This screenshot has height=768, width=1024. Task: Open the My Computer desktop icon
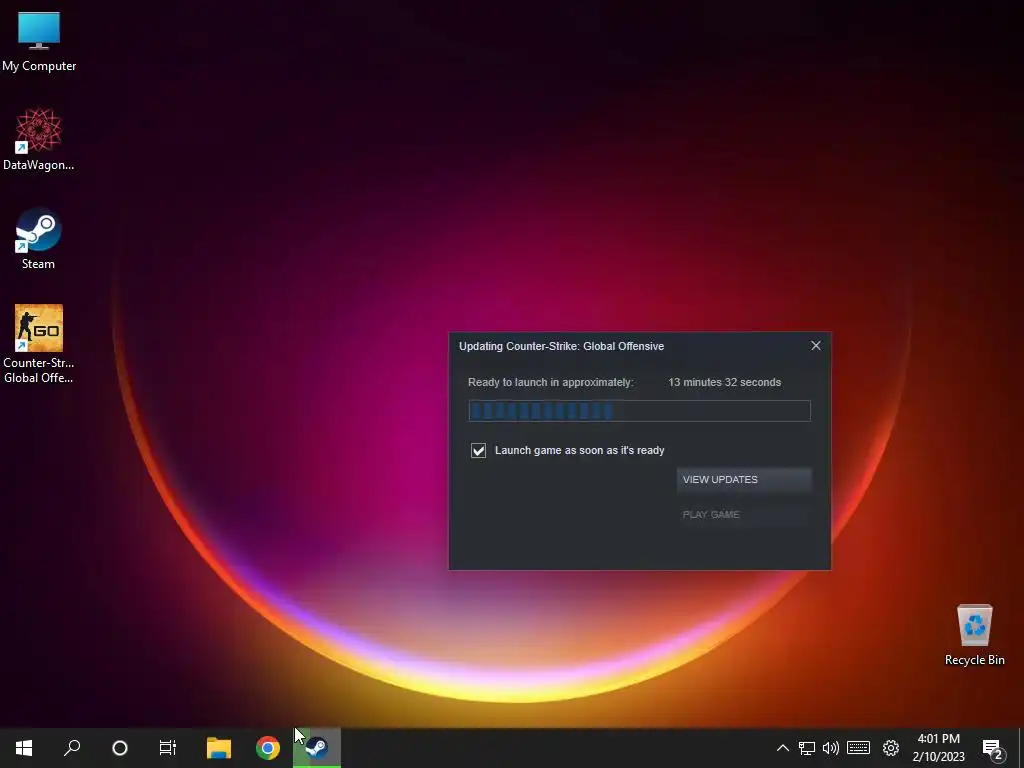tap(39, 40)
